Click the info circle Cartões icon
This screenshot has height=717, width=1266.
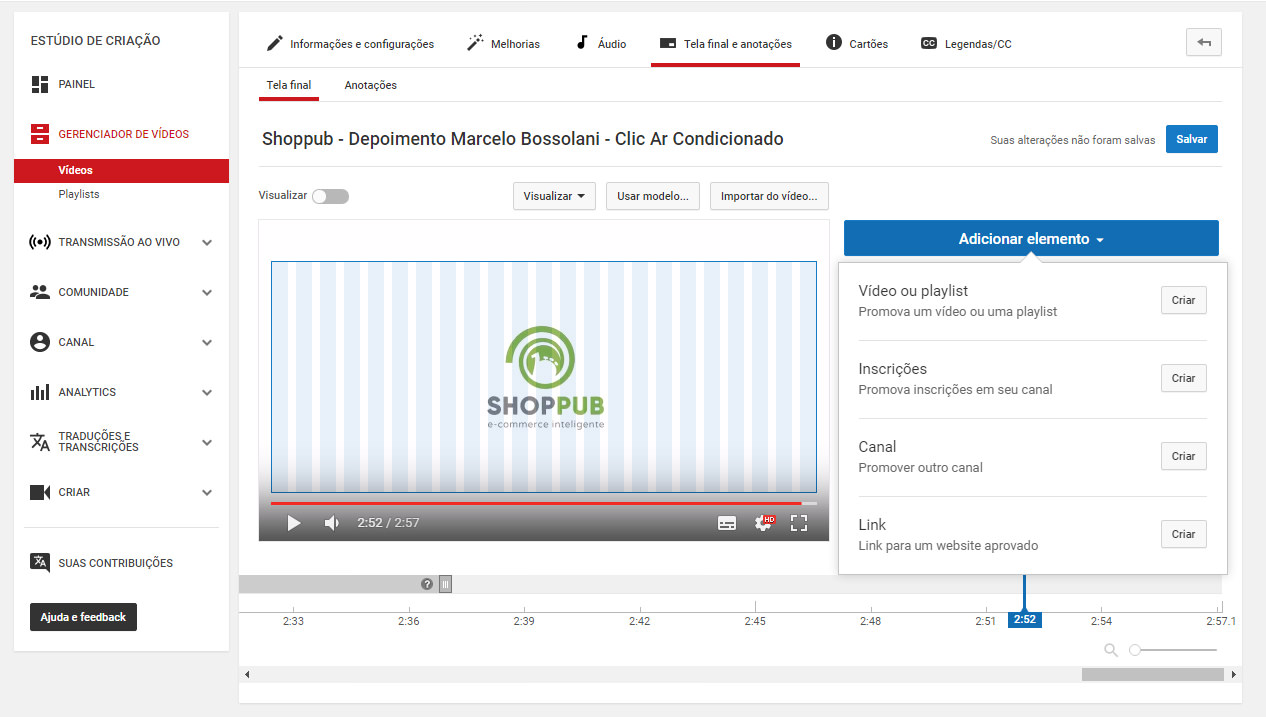pos(833,42)
